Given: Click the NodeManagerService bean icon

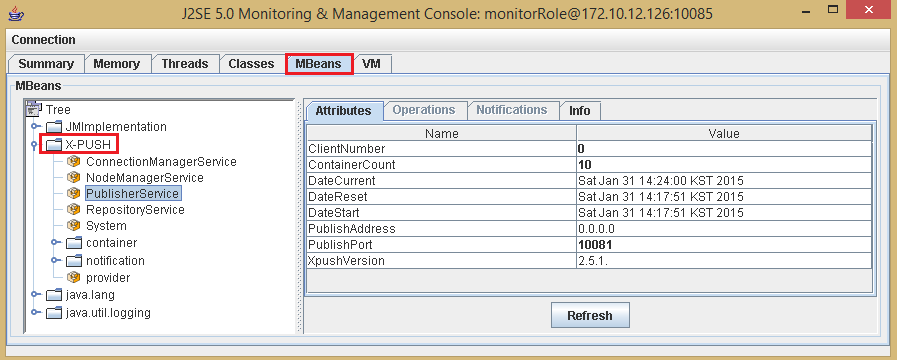Looking at the screenshot, I should point(73,177).
